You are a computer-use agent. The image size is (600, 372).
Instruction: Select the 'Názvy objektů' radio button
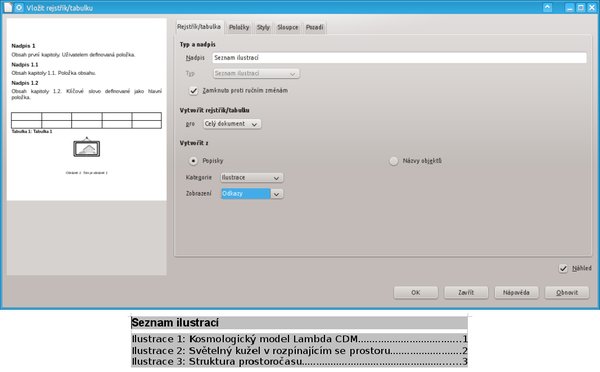393,161
